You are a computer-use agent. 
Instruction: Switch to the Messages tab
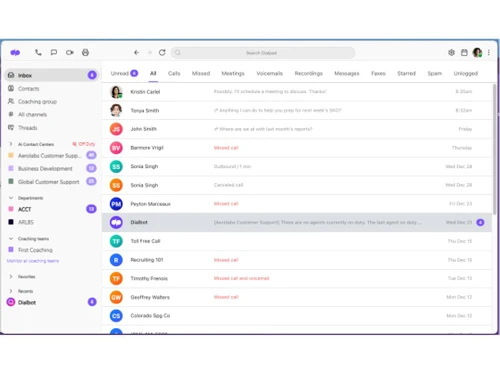(347, 73)
